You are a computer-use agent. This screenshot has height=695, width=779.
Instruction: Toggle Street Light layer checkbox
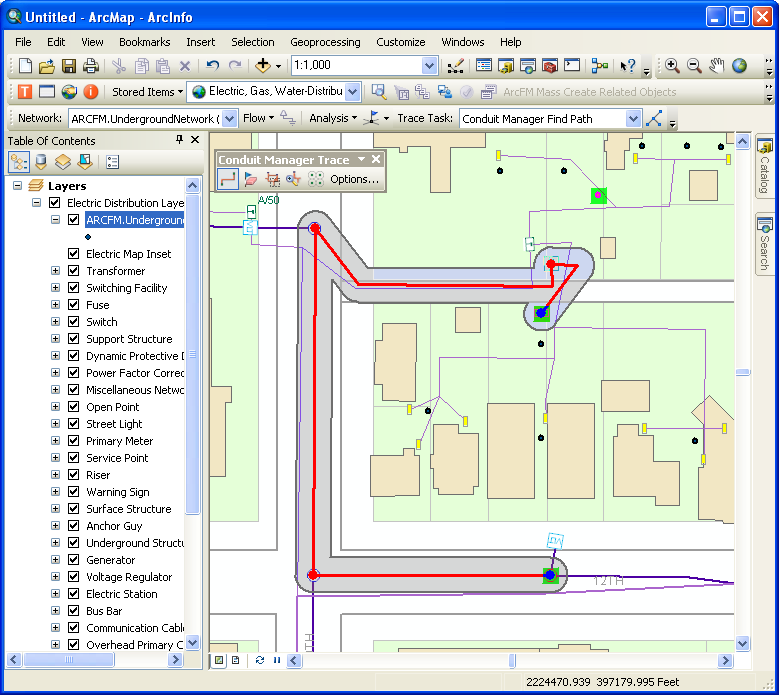[x=74, y=424]
